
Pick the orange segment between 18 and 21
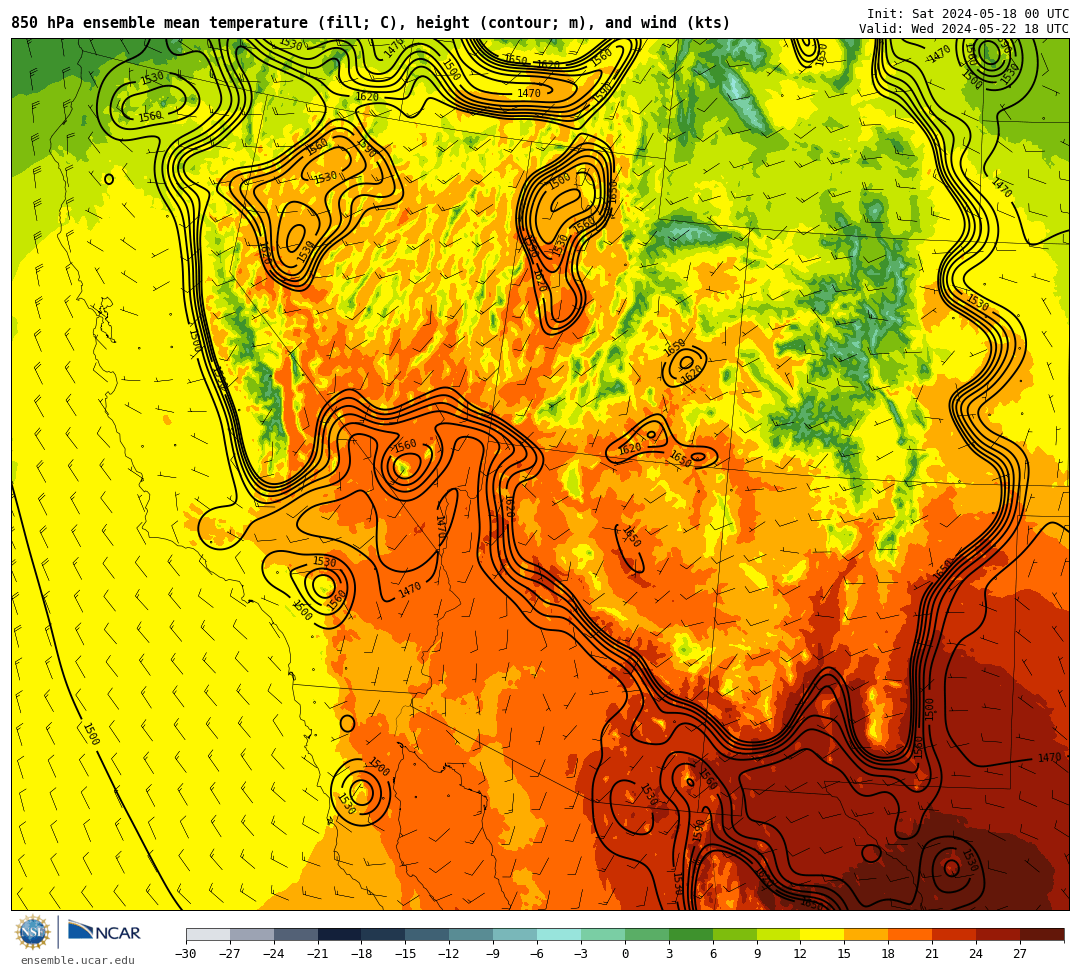[911, 934]
